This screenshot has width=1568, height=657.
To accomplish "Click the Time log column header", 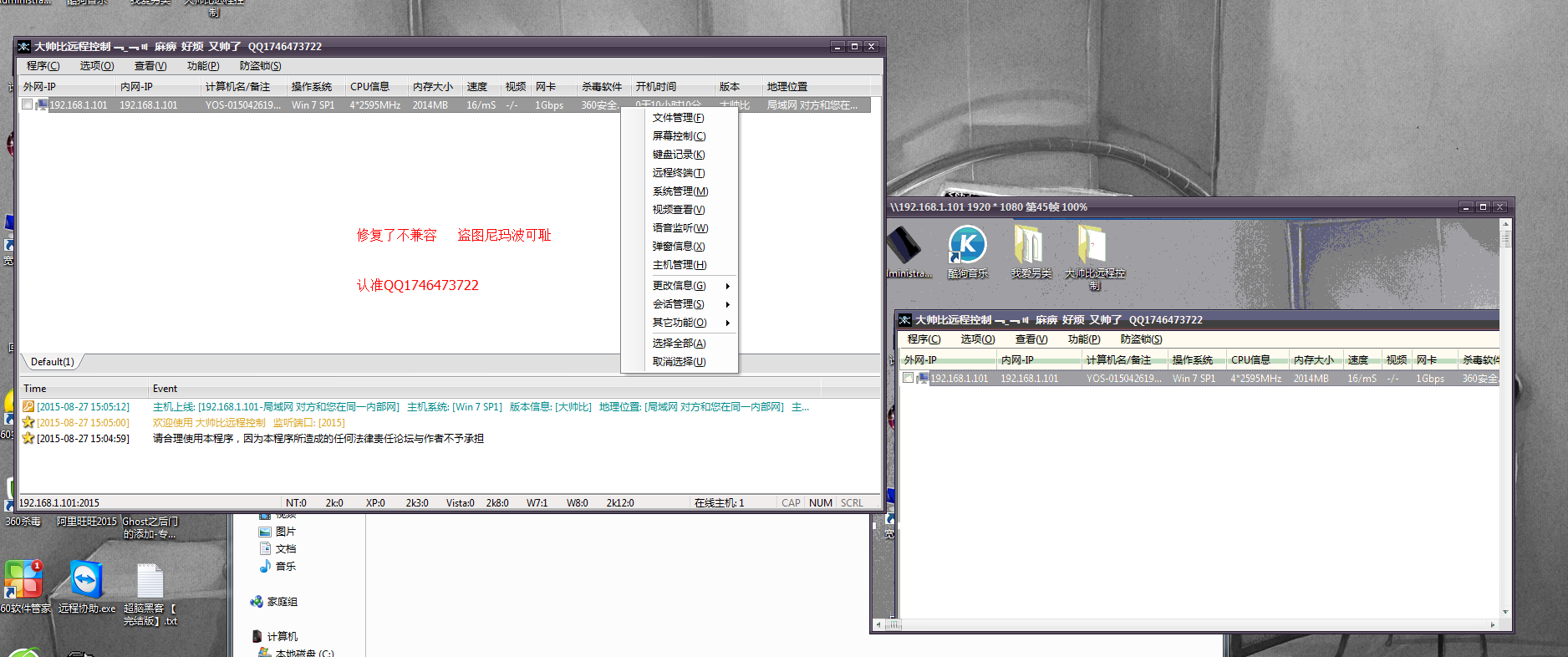I will point(84,389).
